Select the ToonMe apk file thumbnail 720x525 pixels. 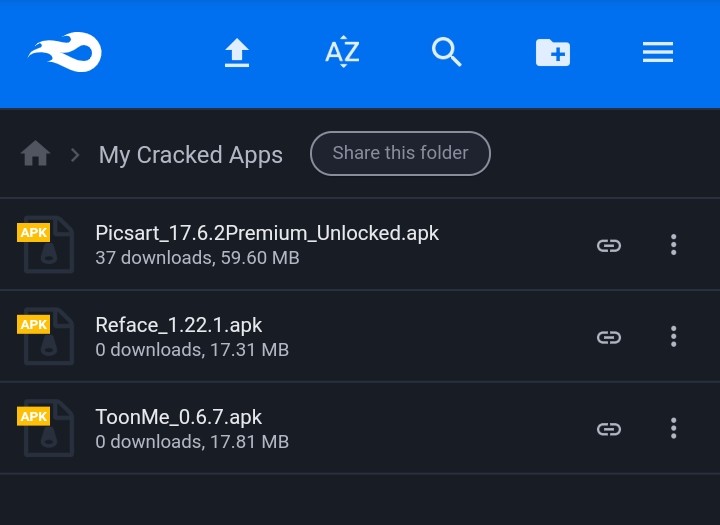pyautogui.click(x=45, y=428)
